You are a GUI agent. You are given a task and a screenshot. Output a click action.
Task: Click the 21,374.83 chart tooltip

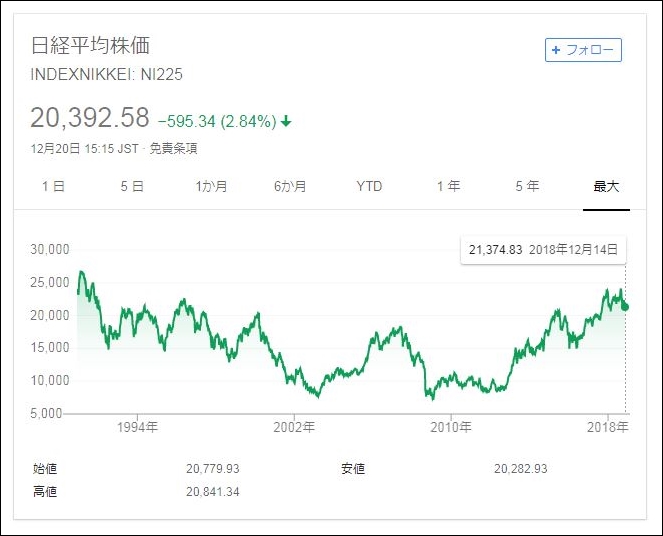tap(543, 249)
